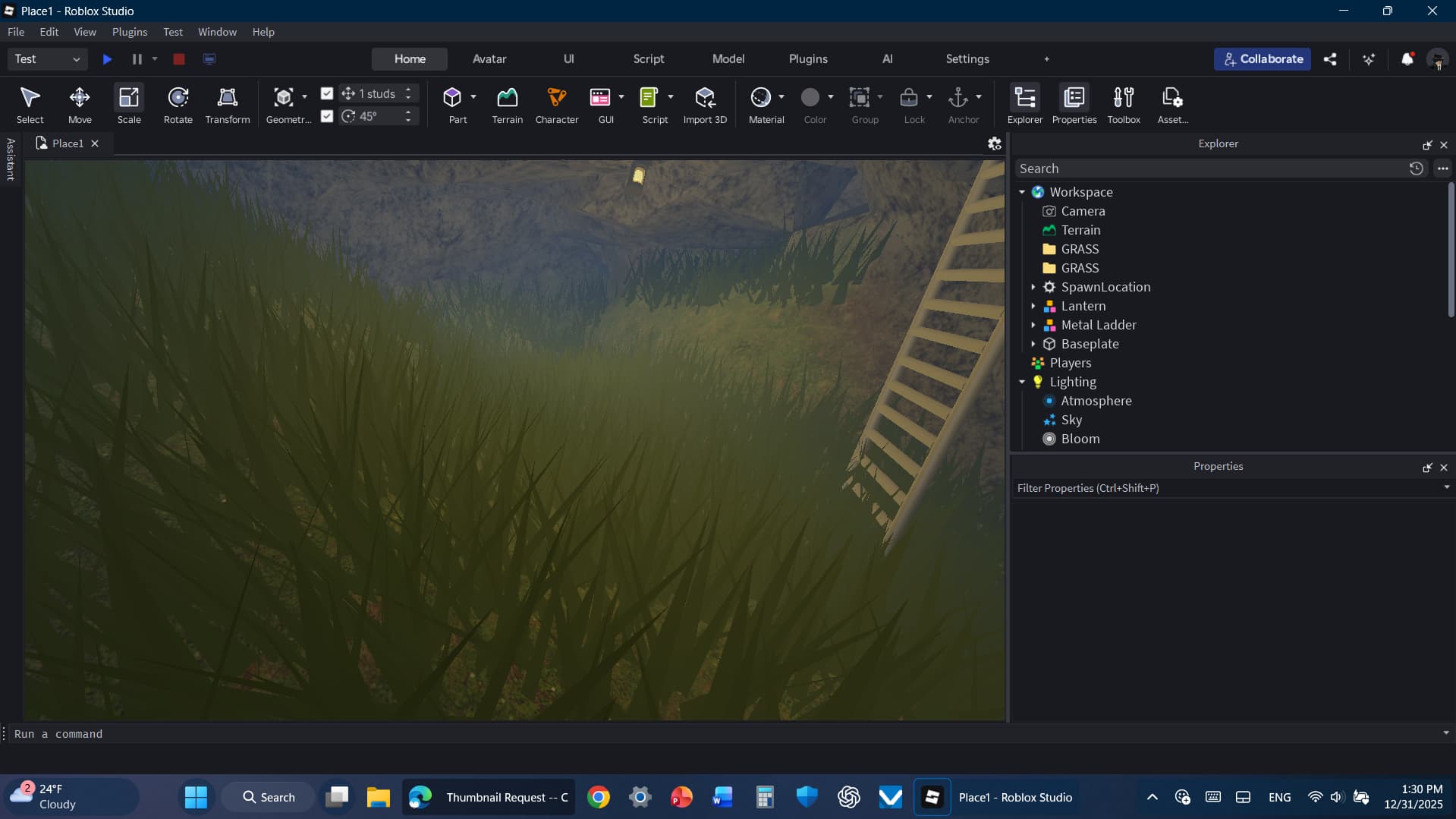The height and width of the screenshot is (819, 1456).
Task: Click the Collaborate button
Action: tap(1262, 59)
